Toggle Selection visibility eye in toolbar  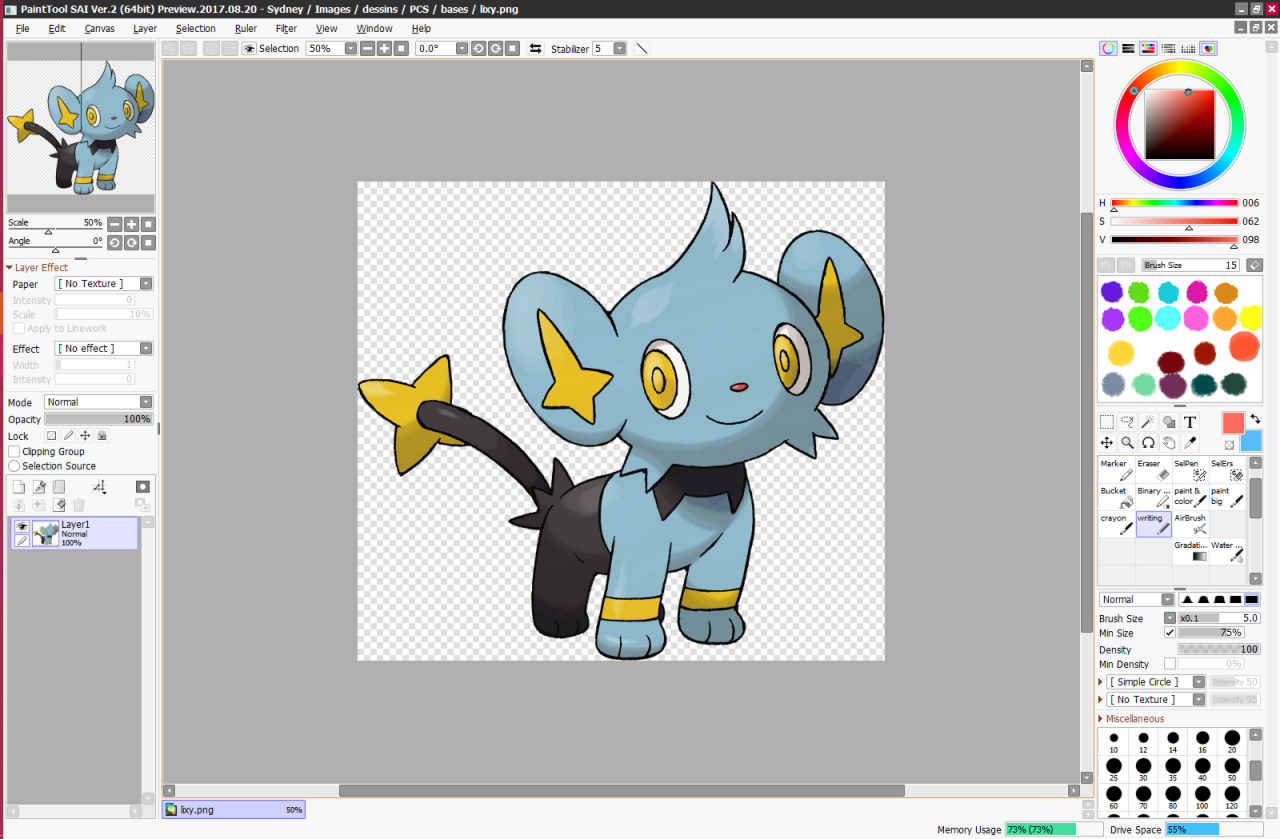249,48
